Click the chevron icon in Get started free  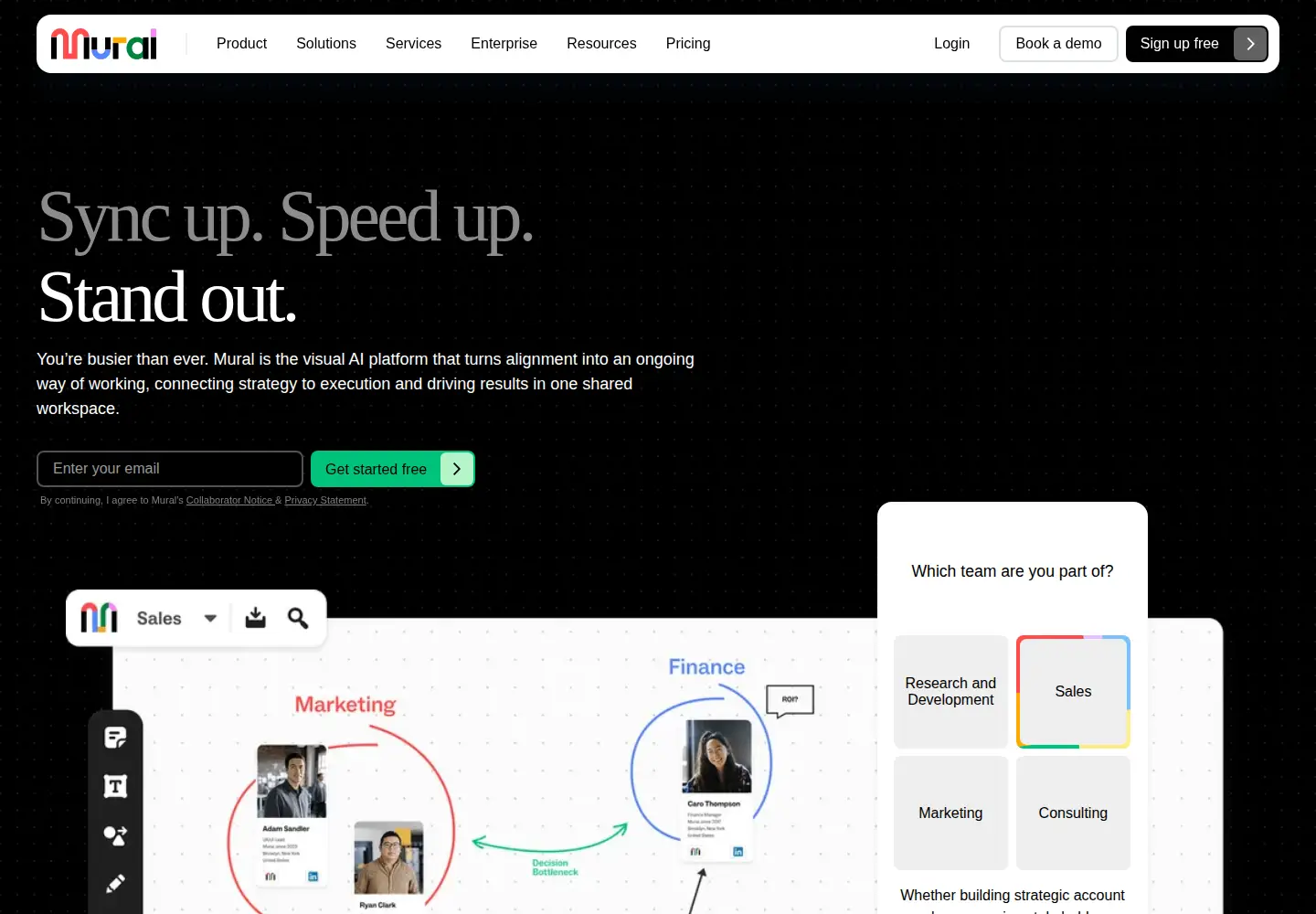coord(457,469)
